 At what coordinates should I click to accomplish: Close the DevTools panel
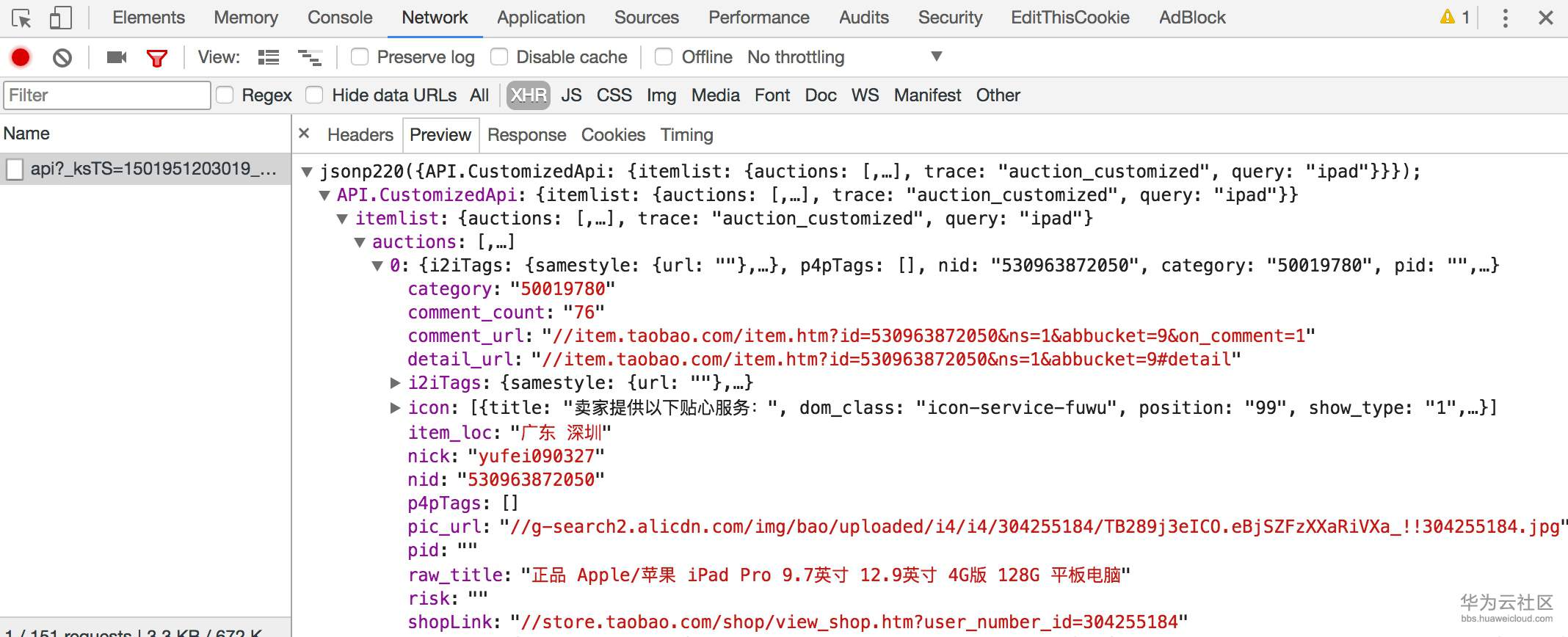pos(1545,18)
